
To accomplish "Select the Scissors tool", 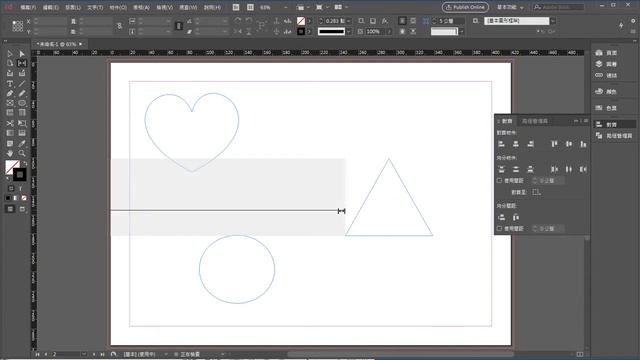I will tap(10, 123).
